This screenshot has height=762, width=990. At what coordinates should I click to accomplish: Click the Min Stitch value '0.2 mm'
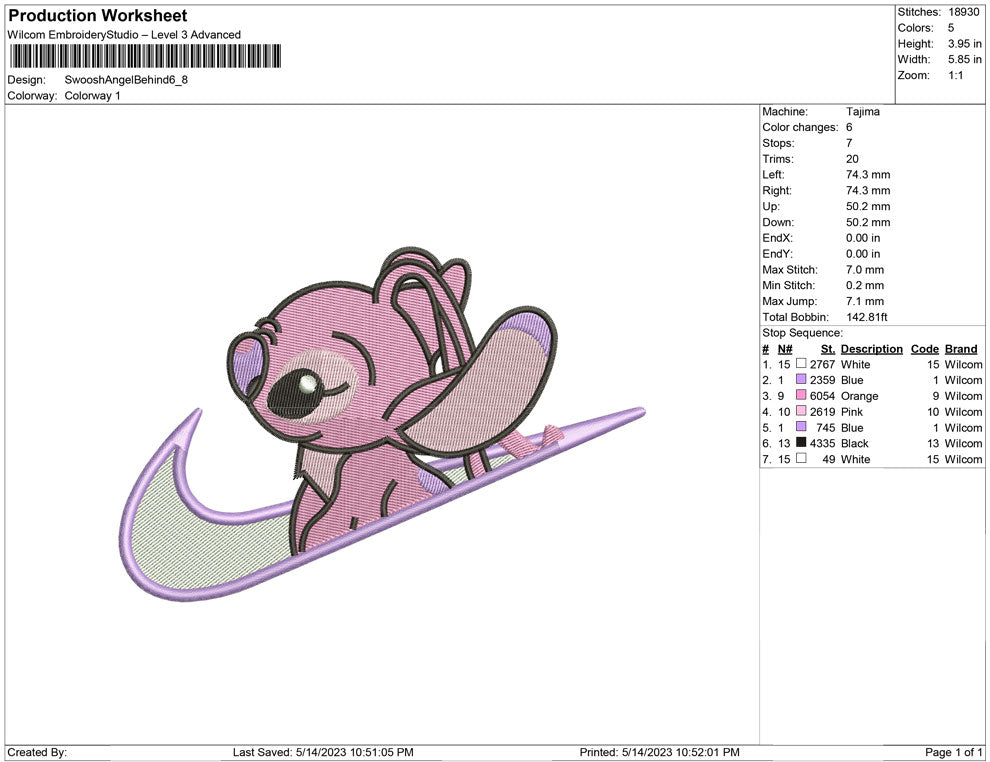(865, 285)
